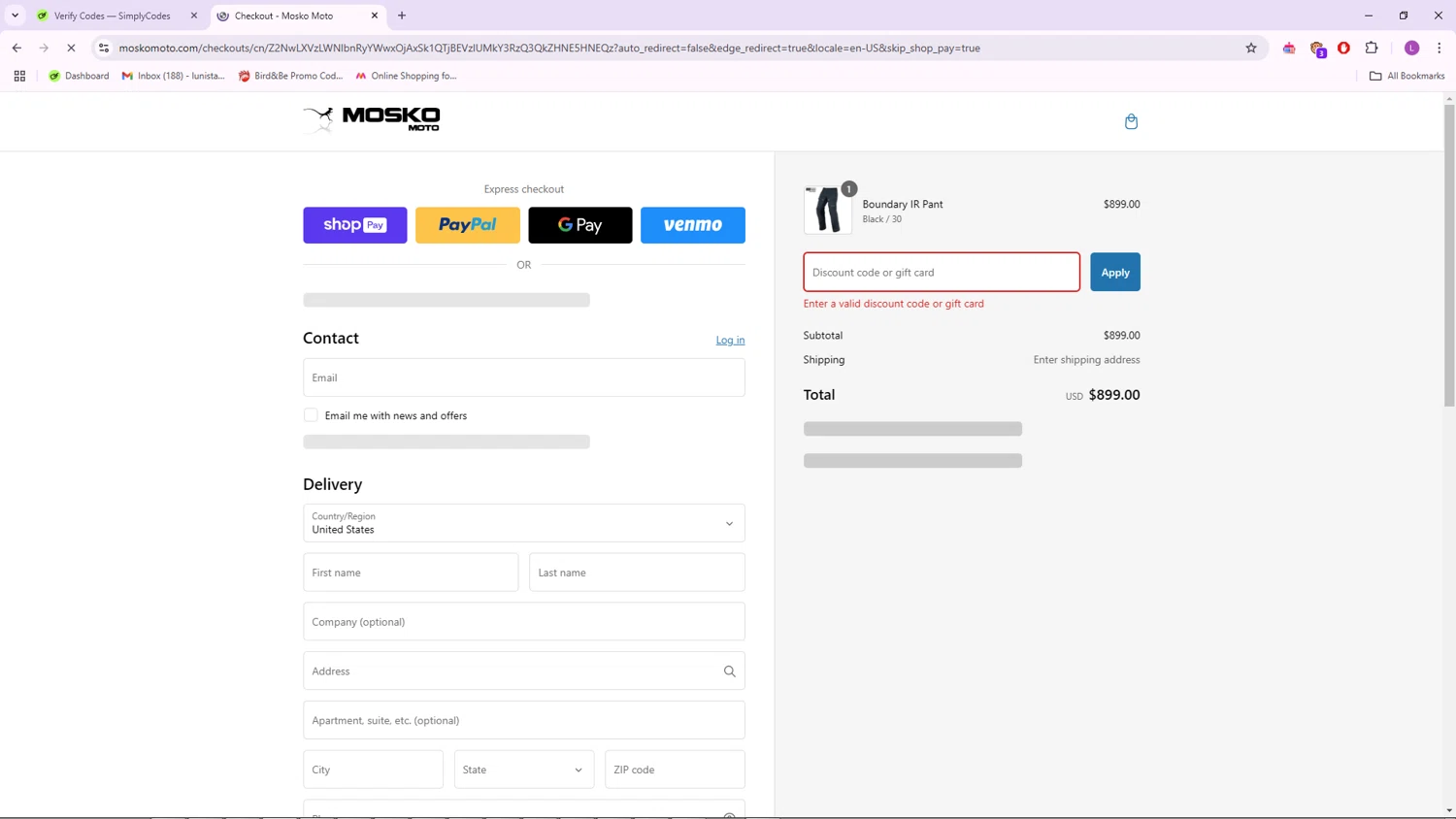Focus the City field

click(373, 770)
